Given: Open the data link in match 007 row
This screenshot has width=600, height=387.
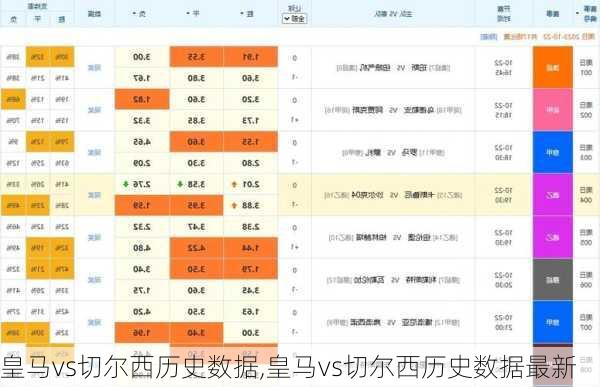Looking at the screenshot, I should (x=95, y=323).
